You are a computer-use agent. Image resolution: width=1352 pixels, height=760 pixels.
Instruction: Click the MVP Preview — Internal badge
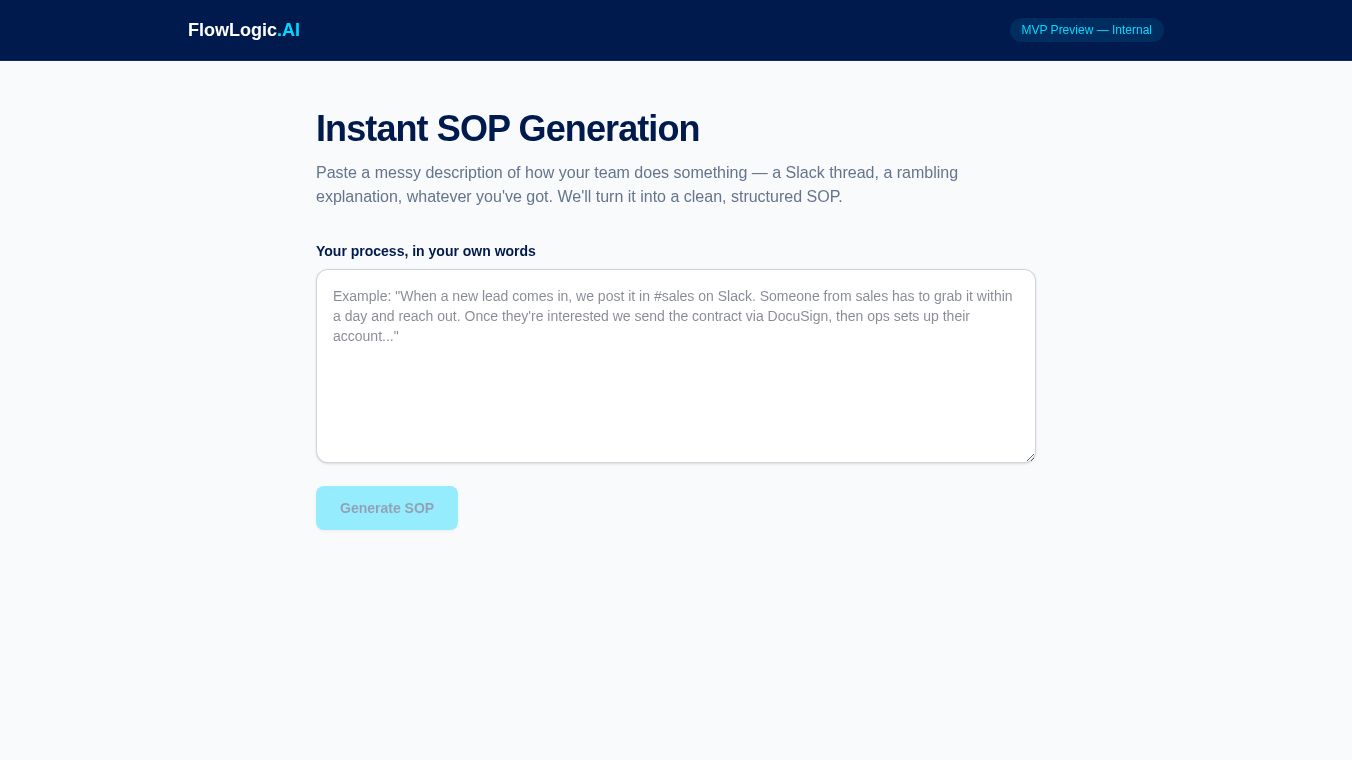click(1086, 30)
